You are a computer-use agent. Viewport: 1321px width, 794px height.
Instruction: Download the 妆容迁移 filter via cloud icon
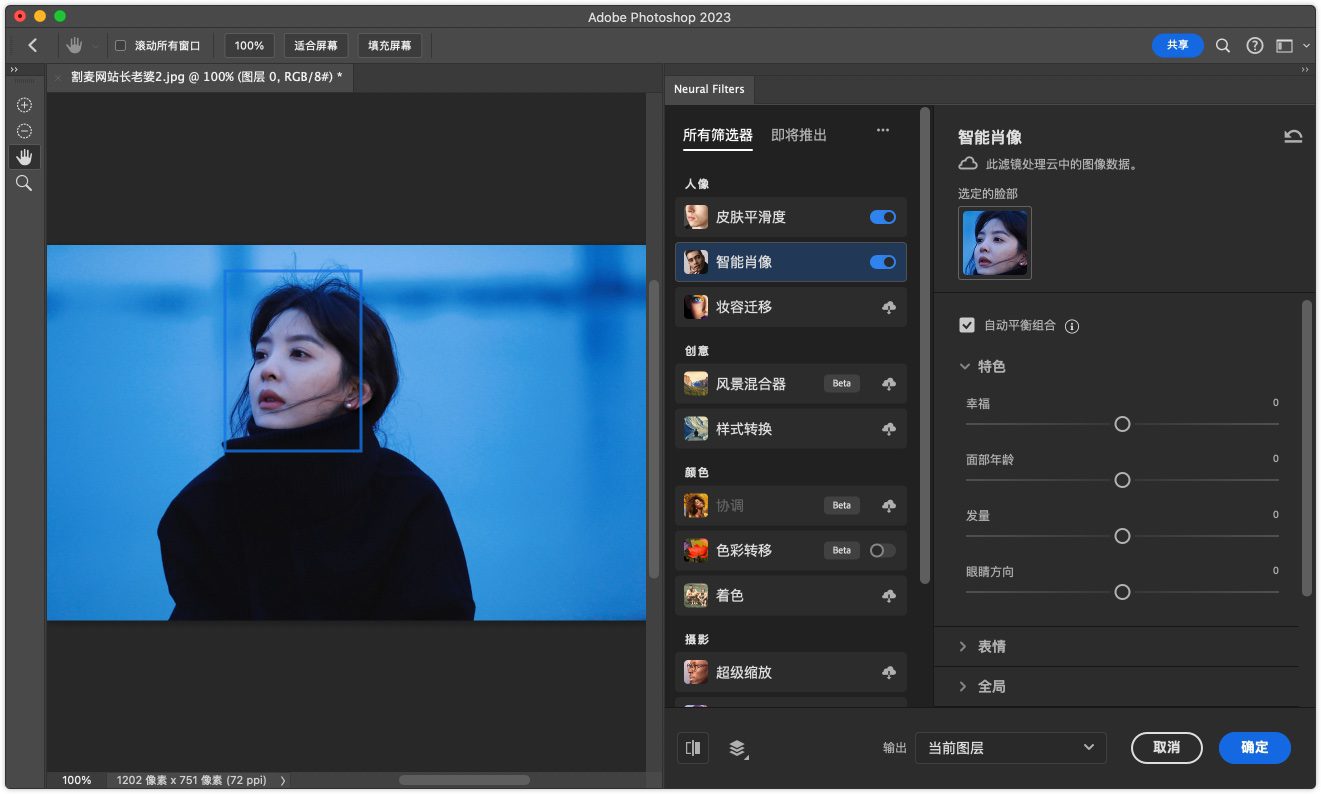point(888,307)
